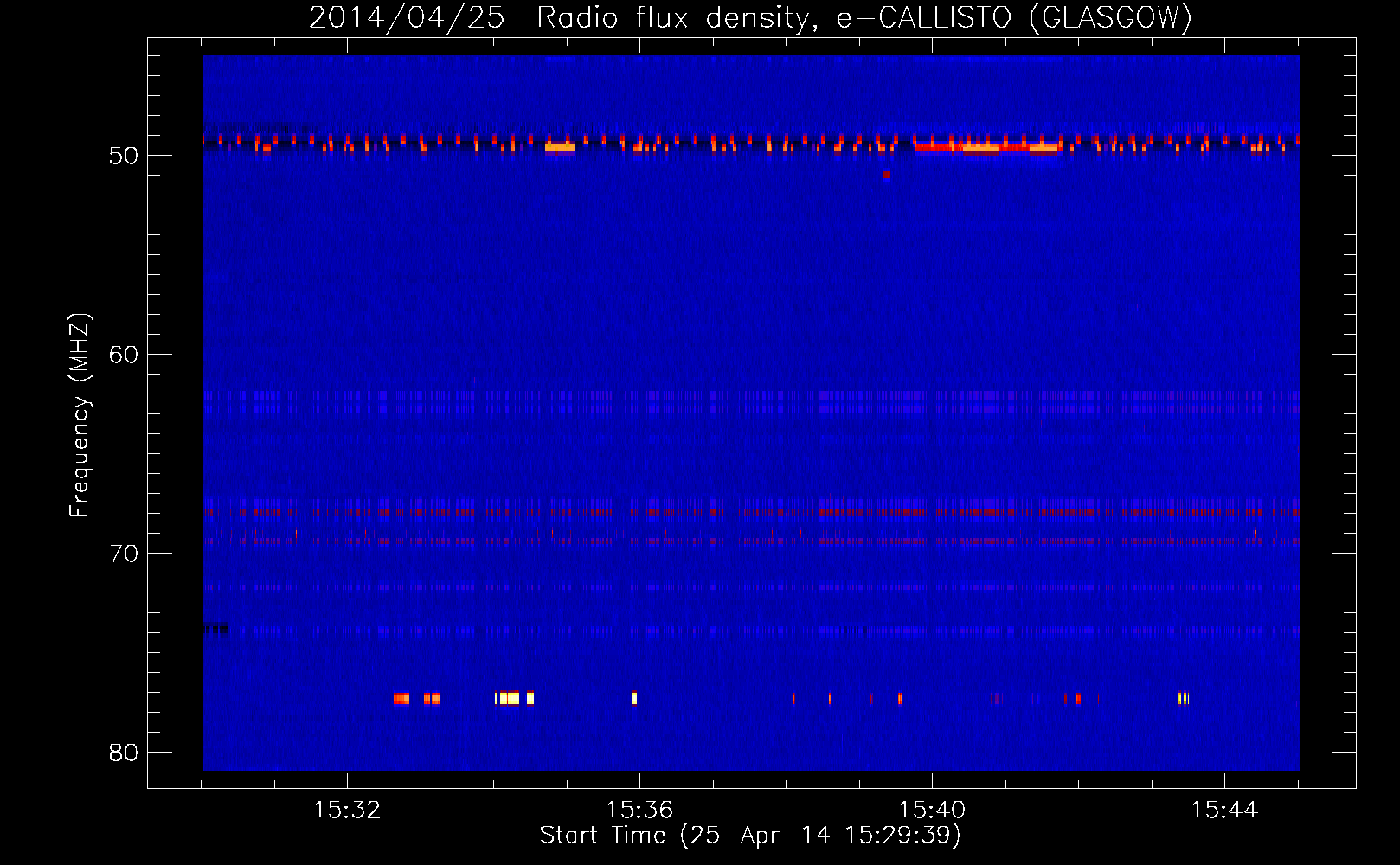1400x865 pixels.
Task: Click the black notch at the spectrogram's left edge near 74 MHz
Action: [x=216, y=629]
